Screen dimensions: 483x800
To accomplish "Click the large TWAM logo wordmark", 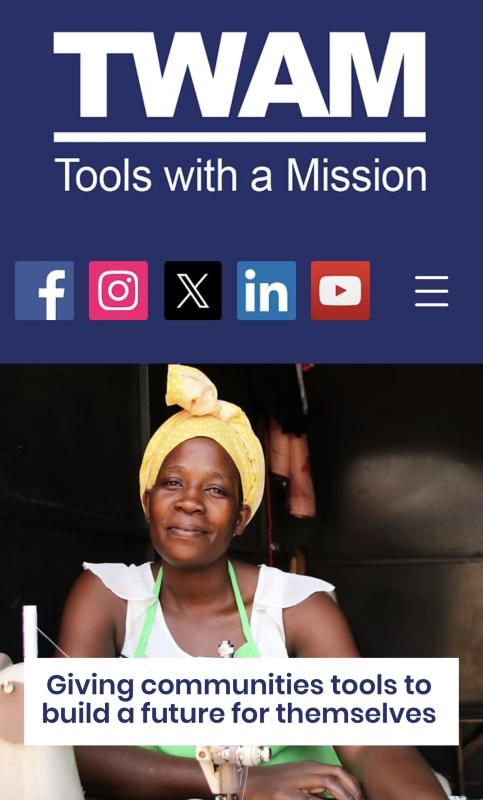I will click(x=240, y=75).
